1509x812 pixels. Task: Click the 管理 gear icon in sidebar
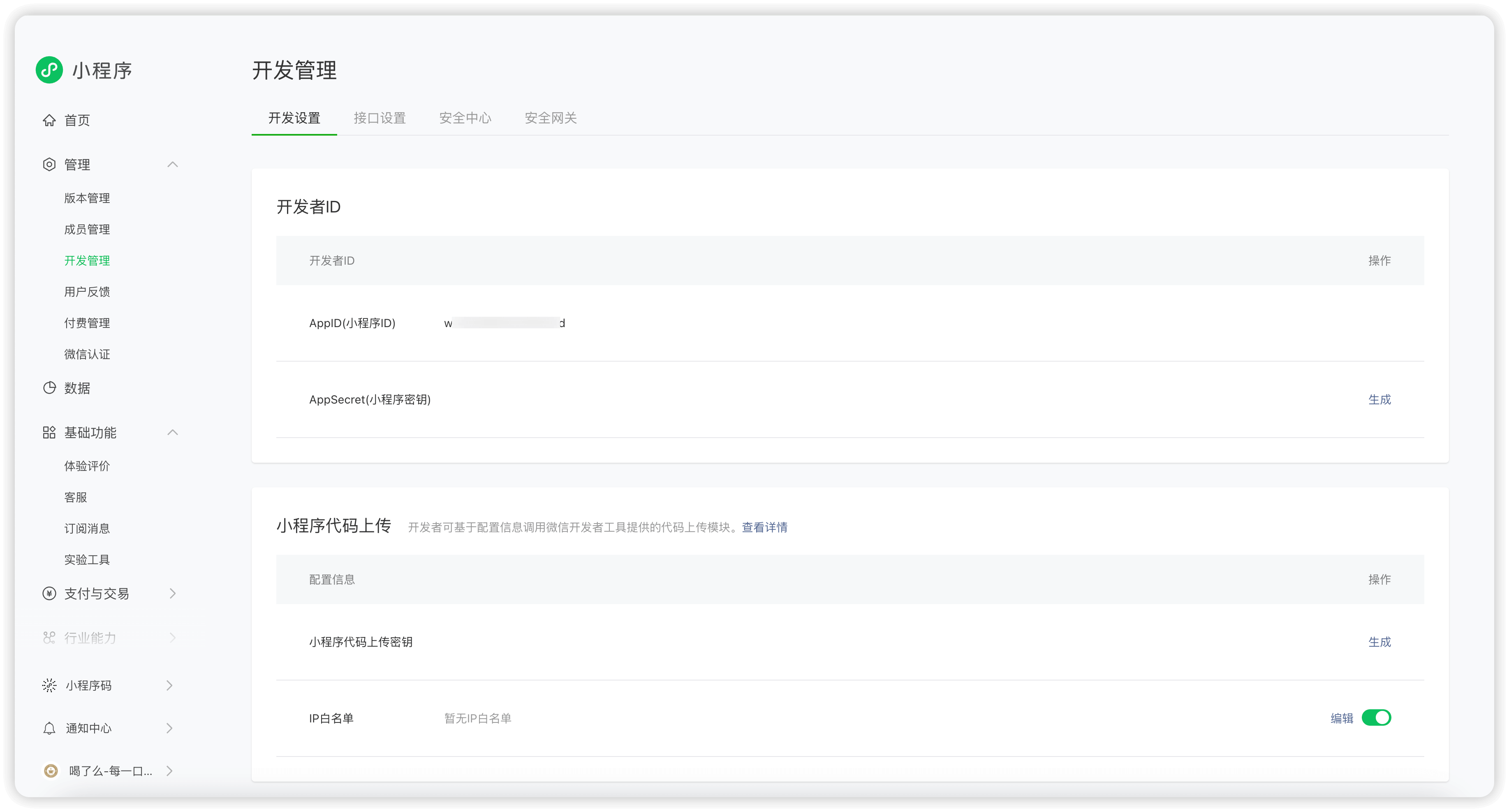tap(49, 164)
